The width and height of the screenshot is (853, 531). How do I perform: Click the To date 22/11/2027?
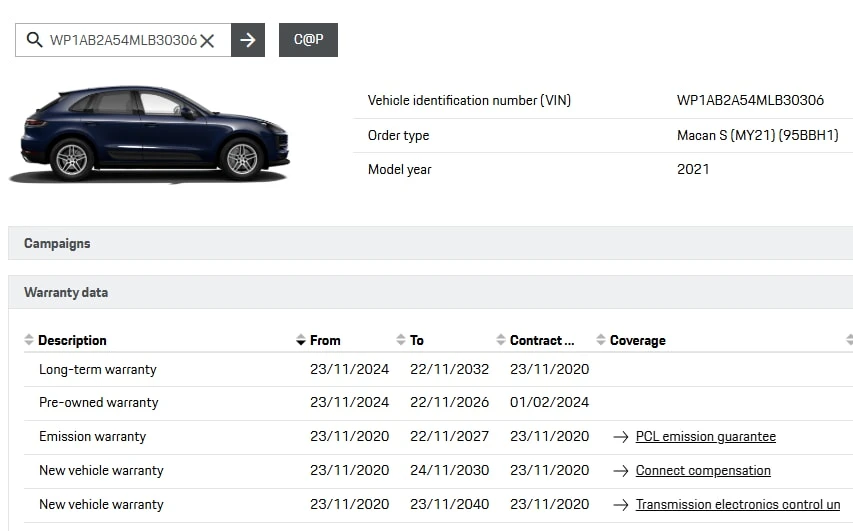[x=449, y=436]
